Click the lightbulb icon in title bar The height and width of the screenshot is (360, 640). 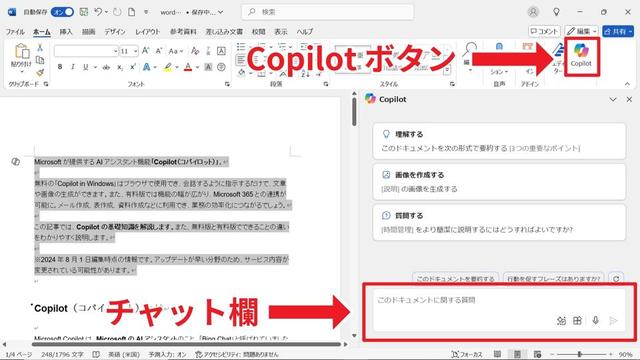556,12
